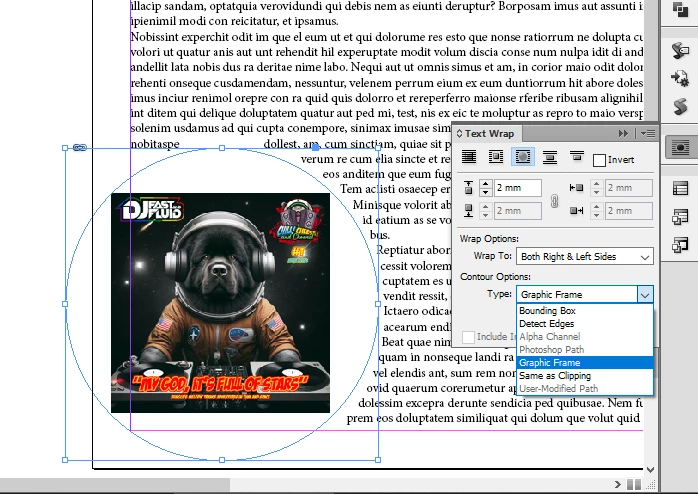This screenshot has width=698, height=494.
Task: Open the Cell Styles panel icon
Action: click(x=680, y=245)
